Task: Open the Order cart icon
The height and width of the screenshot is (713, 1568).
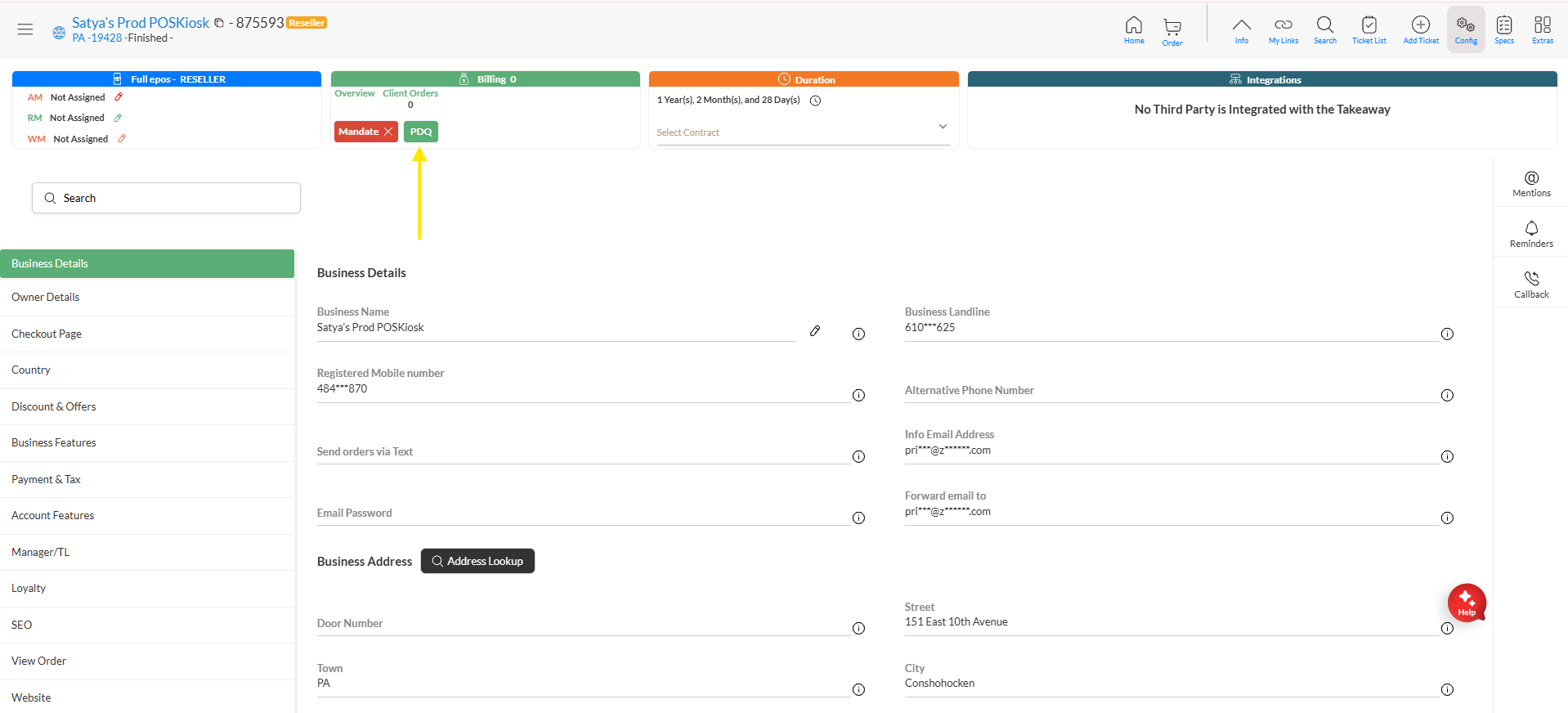Action: (1172, 31)
